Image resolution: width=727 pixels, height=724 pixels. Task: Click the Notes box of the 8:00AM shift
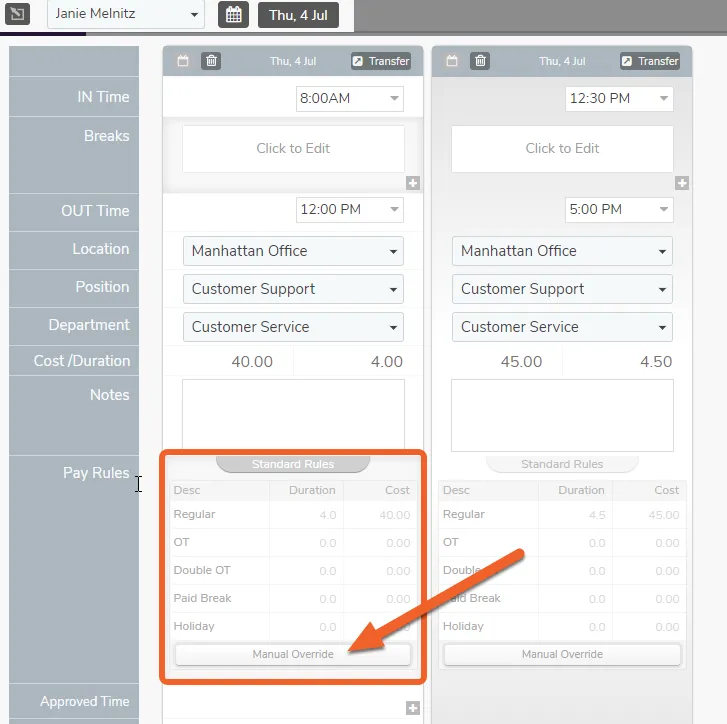coord(293,414)
